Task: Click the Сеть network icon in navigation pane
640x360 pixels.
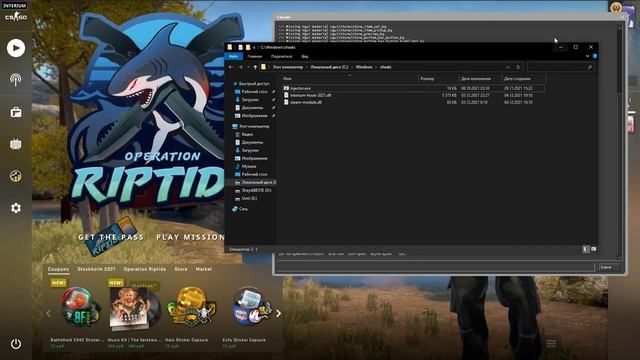Action: click(235, 209)
